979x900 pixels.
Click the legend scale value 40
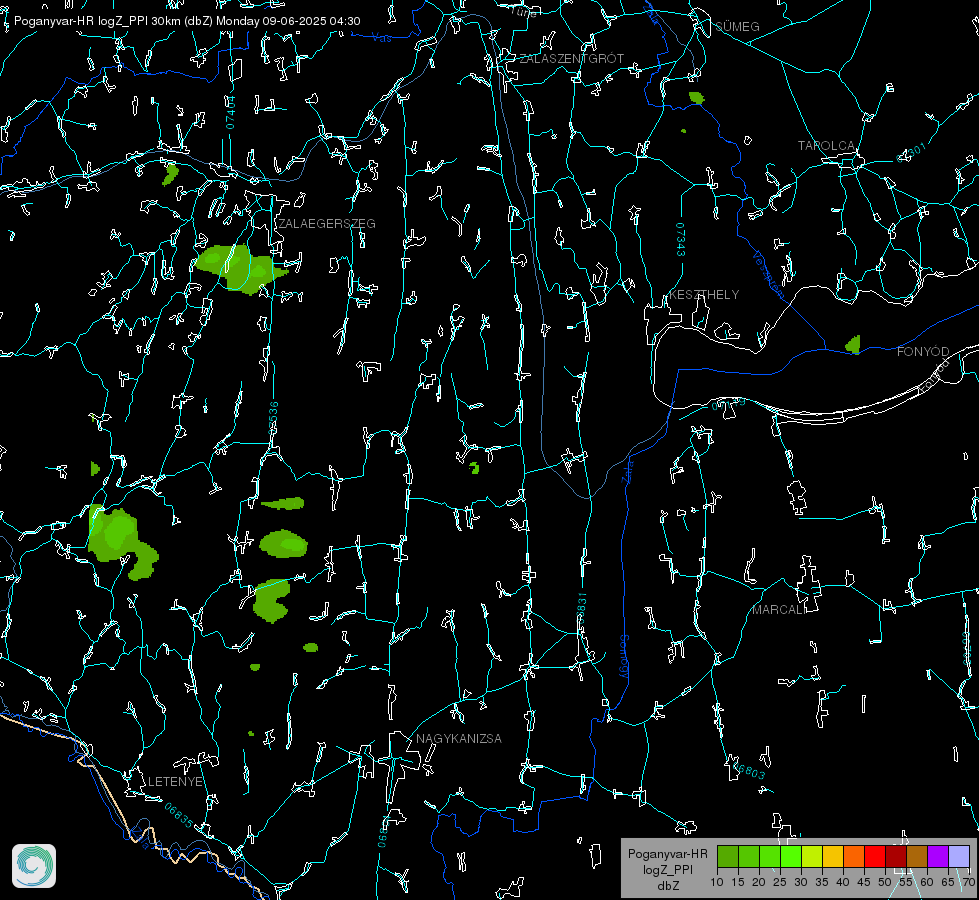point(843,882)
